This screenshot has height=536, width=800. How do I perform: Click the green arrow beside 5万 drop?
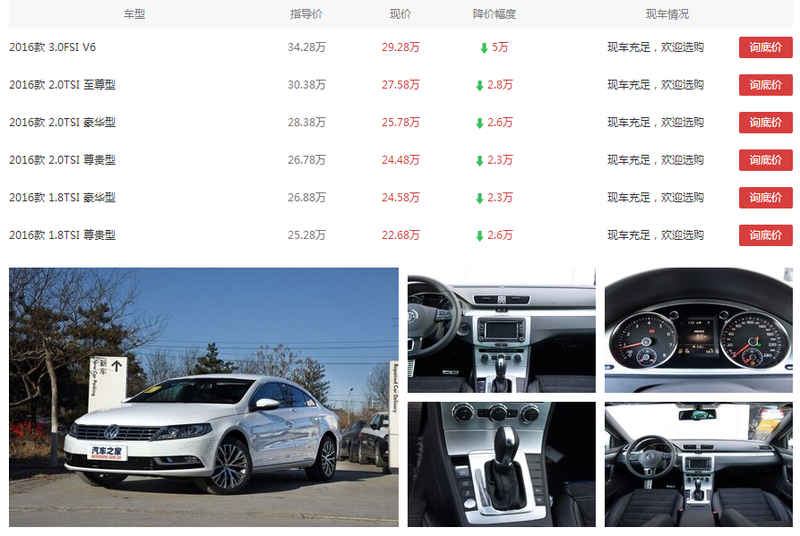point(484,48)
